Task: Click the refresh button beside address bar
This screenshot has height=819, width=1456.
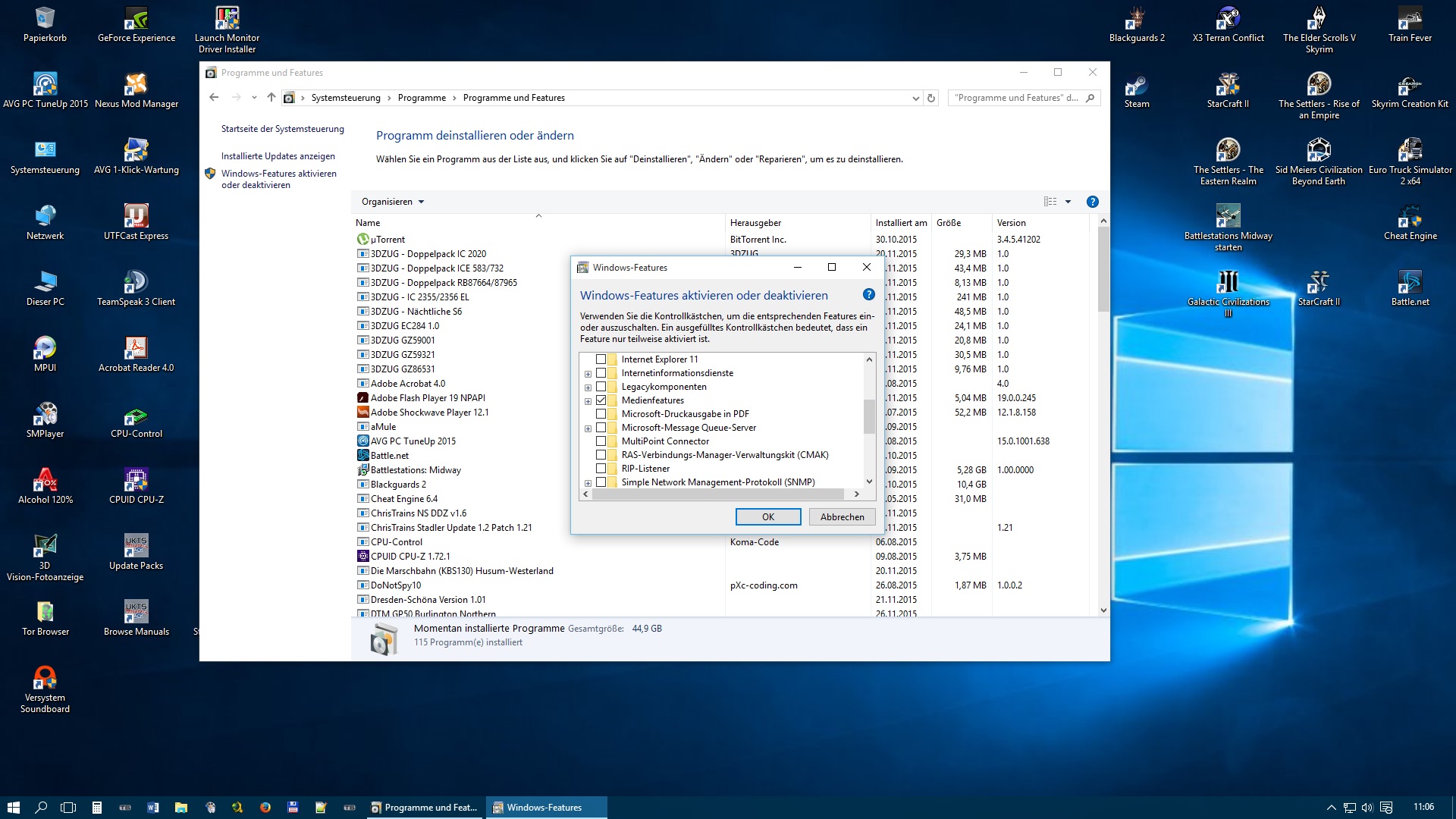Action: pyautogui.click(x=931, y=98)
